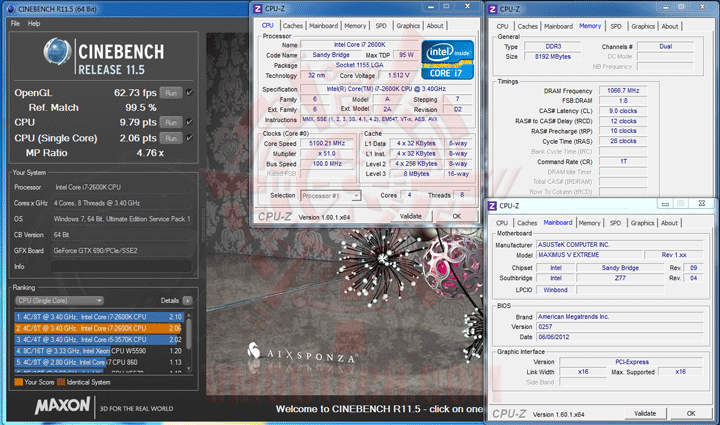Viewport: 720px width, 425px height.
Task: Select CPU tab in the Memory CPU-Z window
Action: [x=502, y=26]
